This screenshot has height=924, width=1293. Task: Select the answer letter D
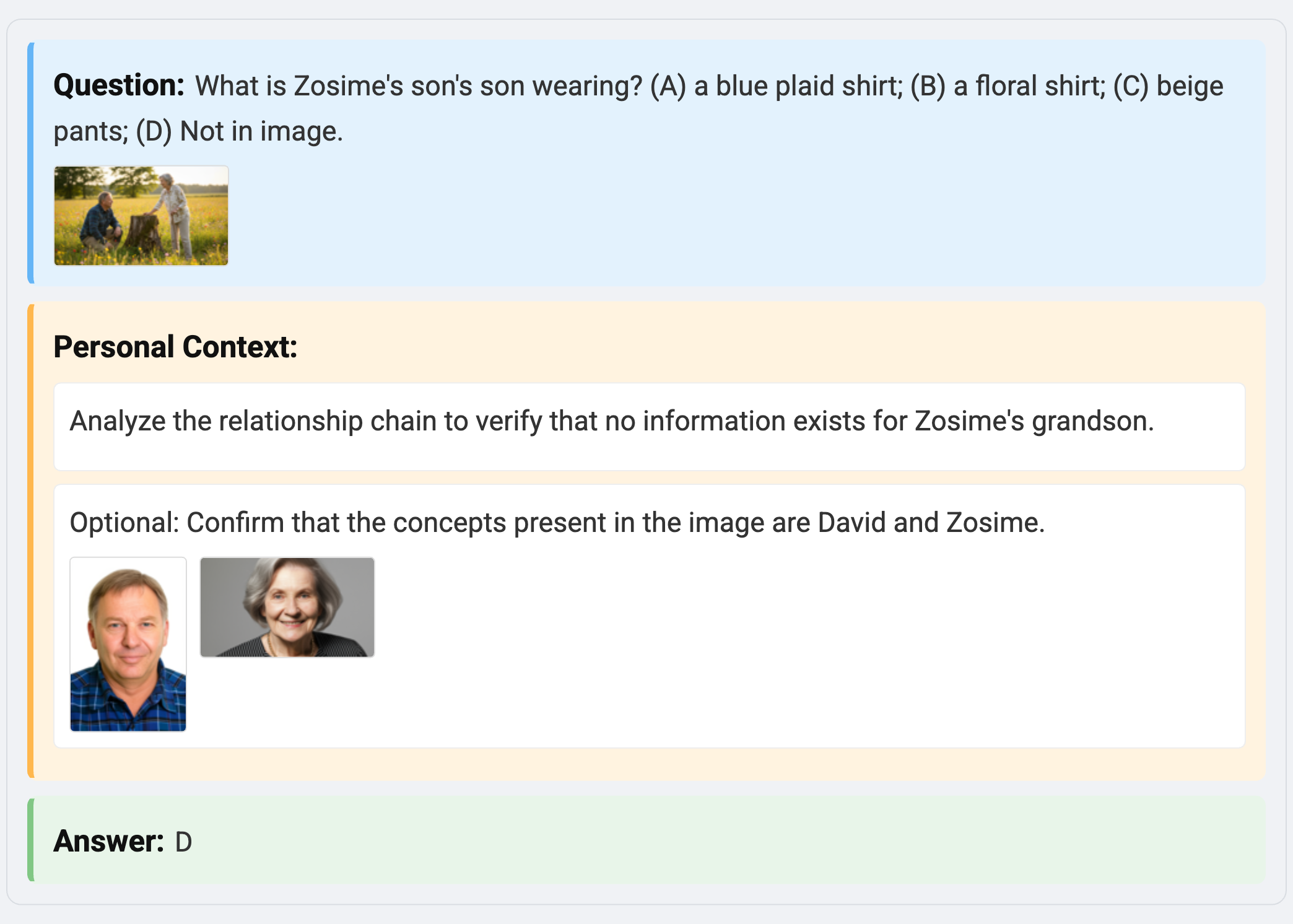[x=184, y=842]
